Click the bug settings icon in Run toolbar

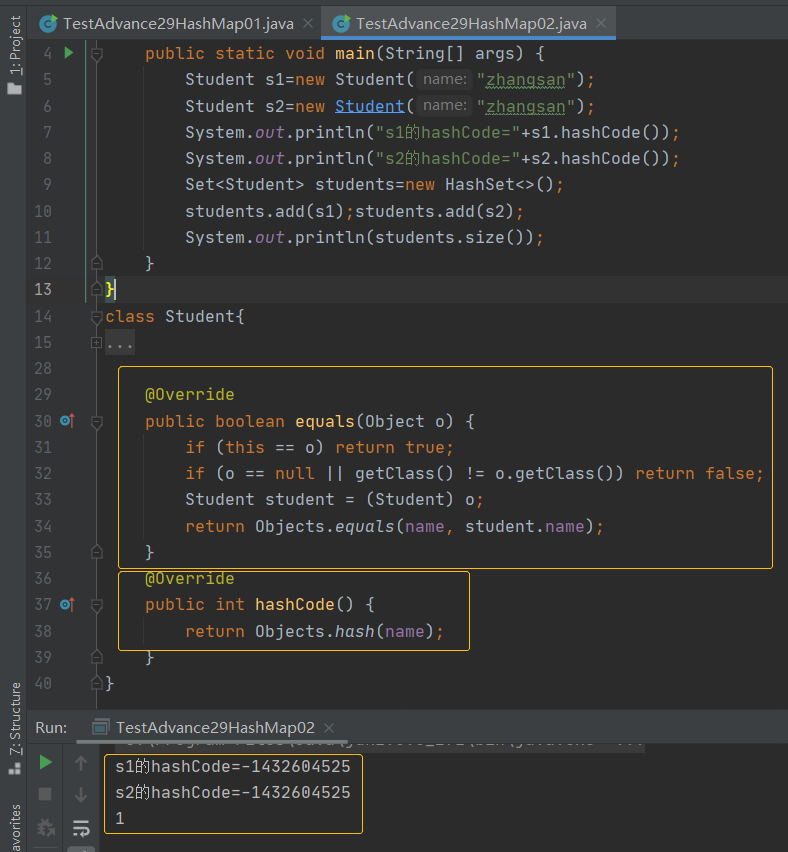point(46,828)
